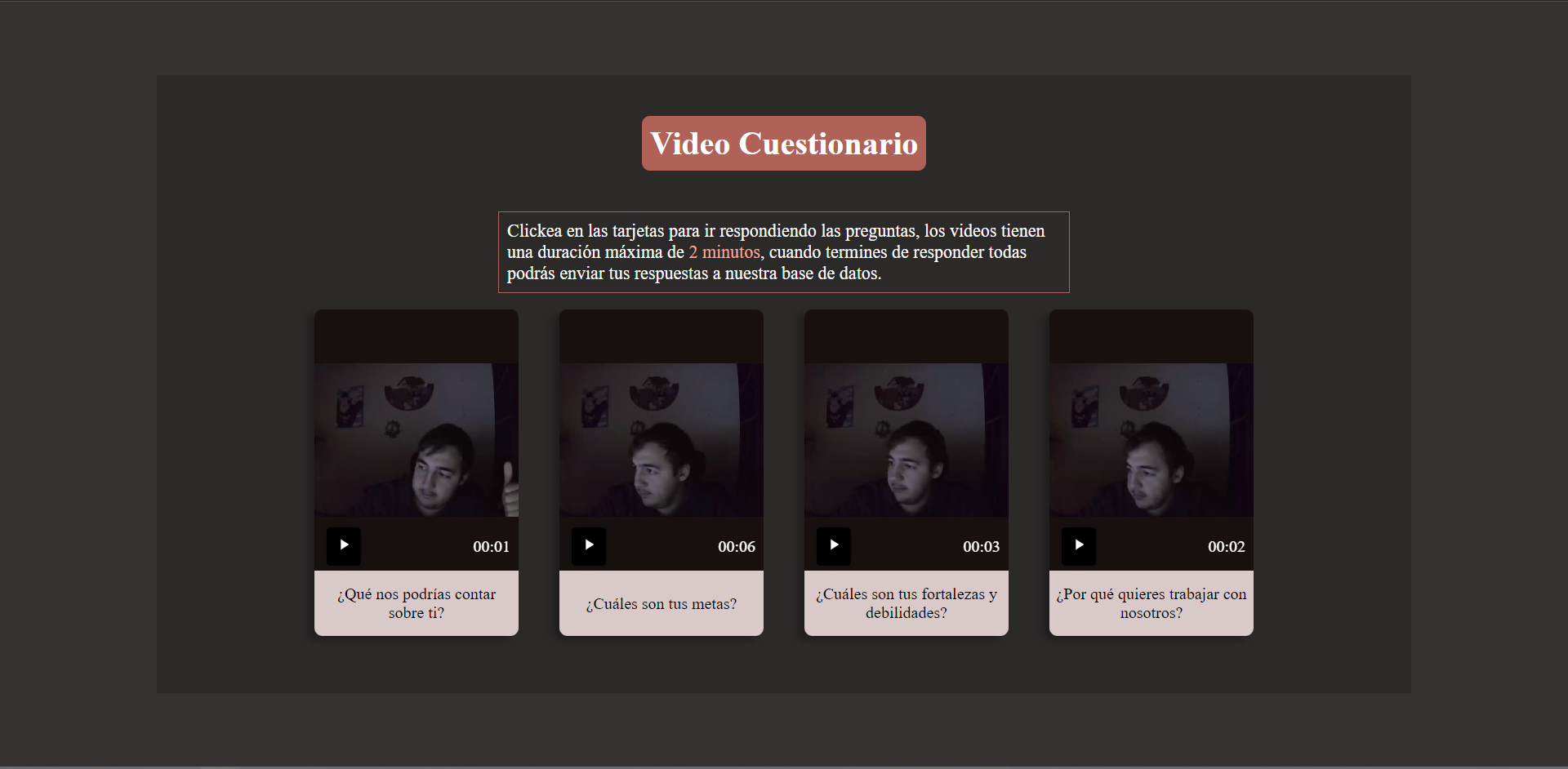Click the "¿Por qué quieres trabajar con nosotros?" label
The height and width of the screenshot is (769, 1568).
[1151, 603]
